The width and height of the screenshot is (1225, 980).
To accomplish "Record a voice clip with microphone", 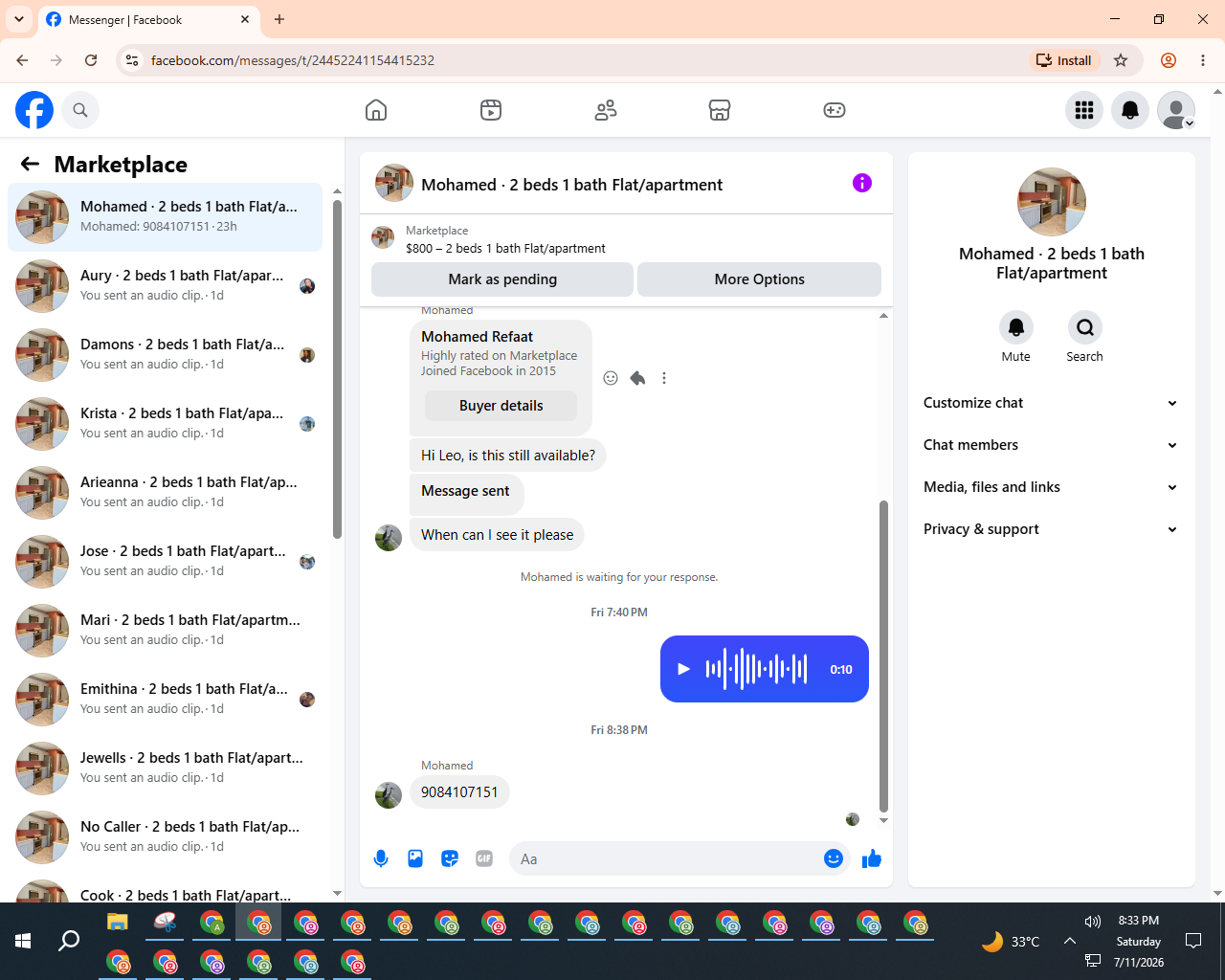I will 381,858.
